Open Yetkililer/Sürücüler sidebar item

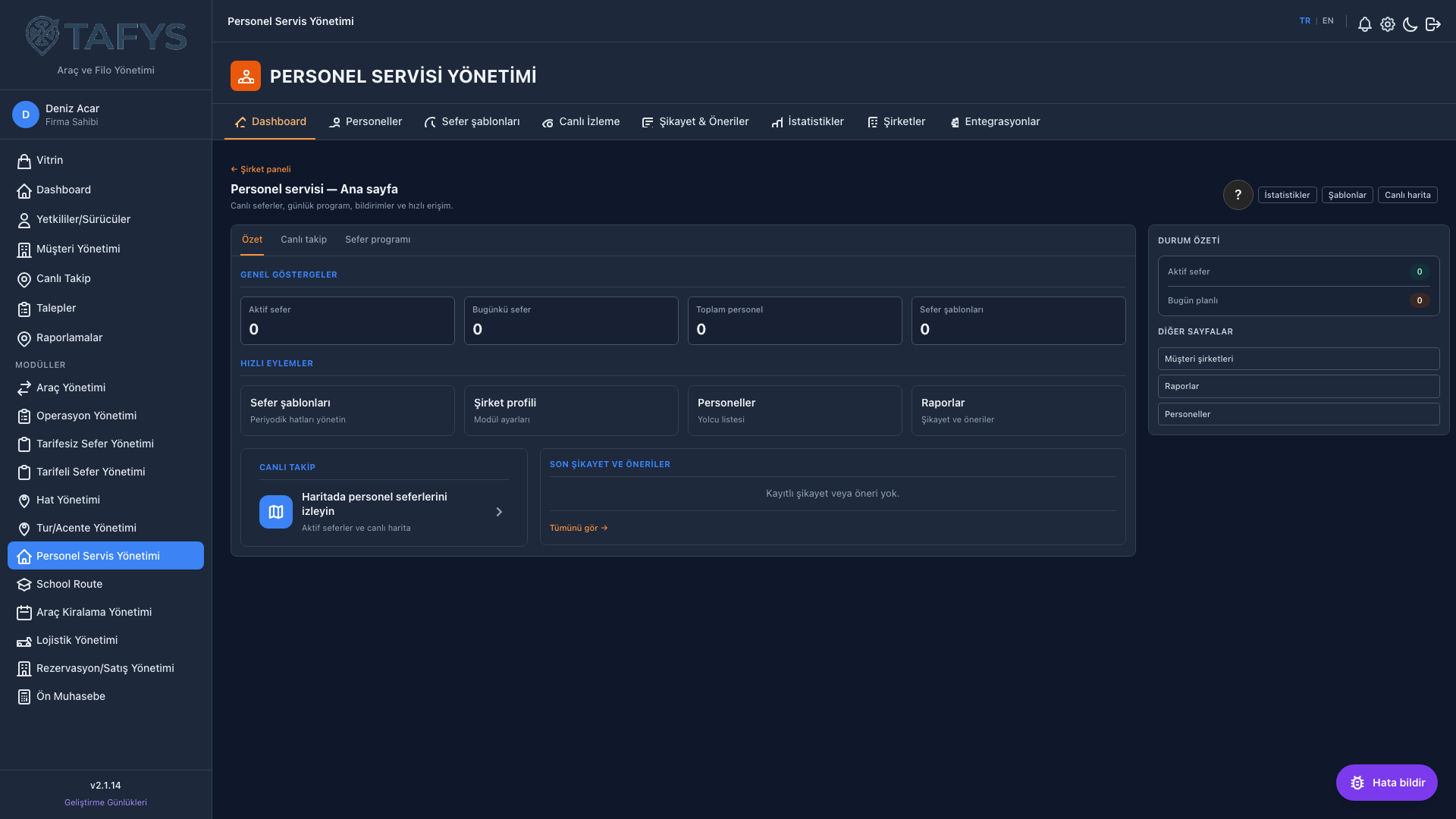coord(105,219)
